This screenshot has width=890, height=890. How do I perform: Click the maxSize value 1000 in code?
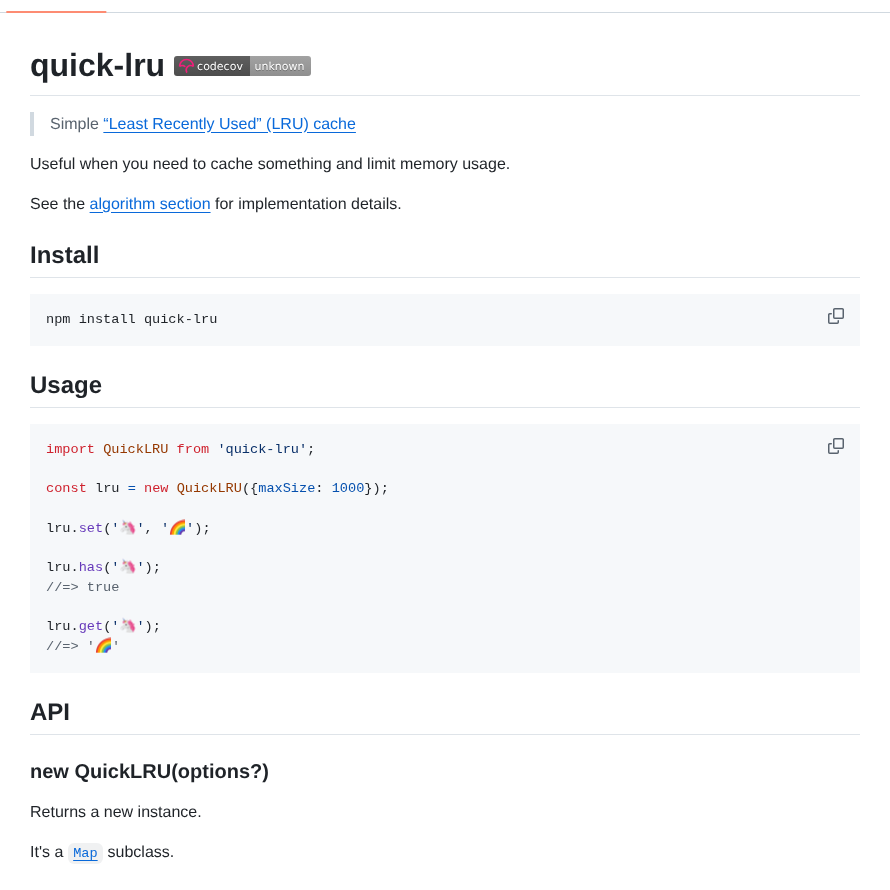pos(348,488)
